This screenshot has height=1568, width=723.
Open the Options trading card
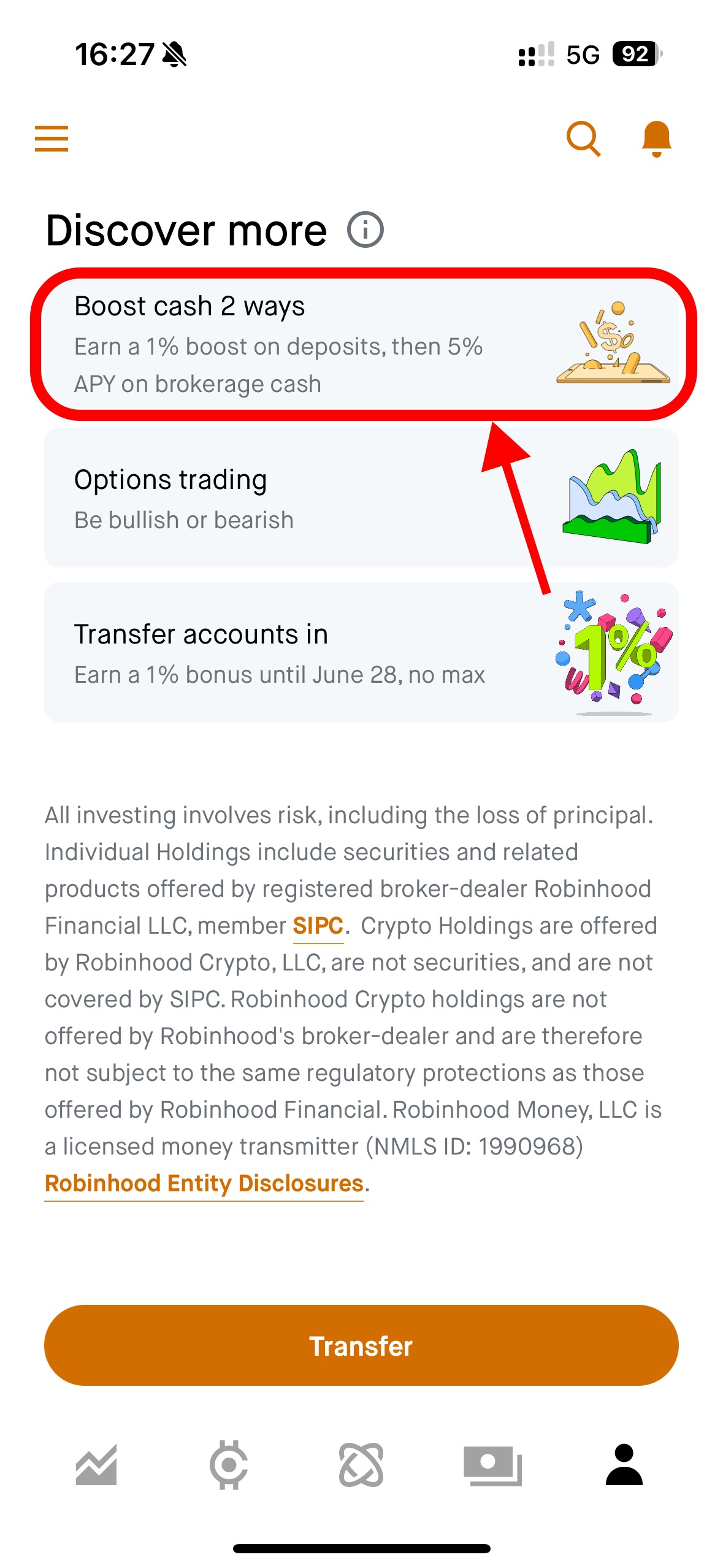coord(361,498)
